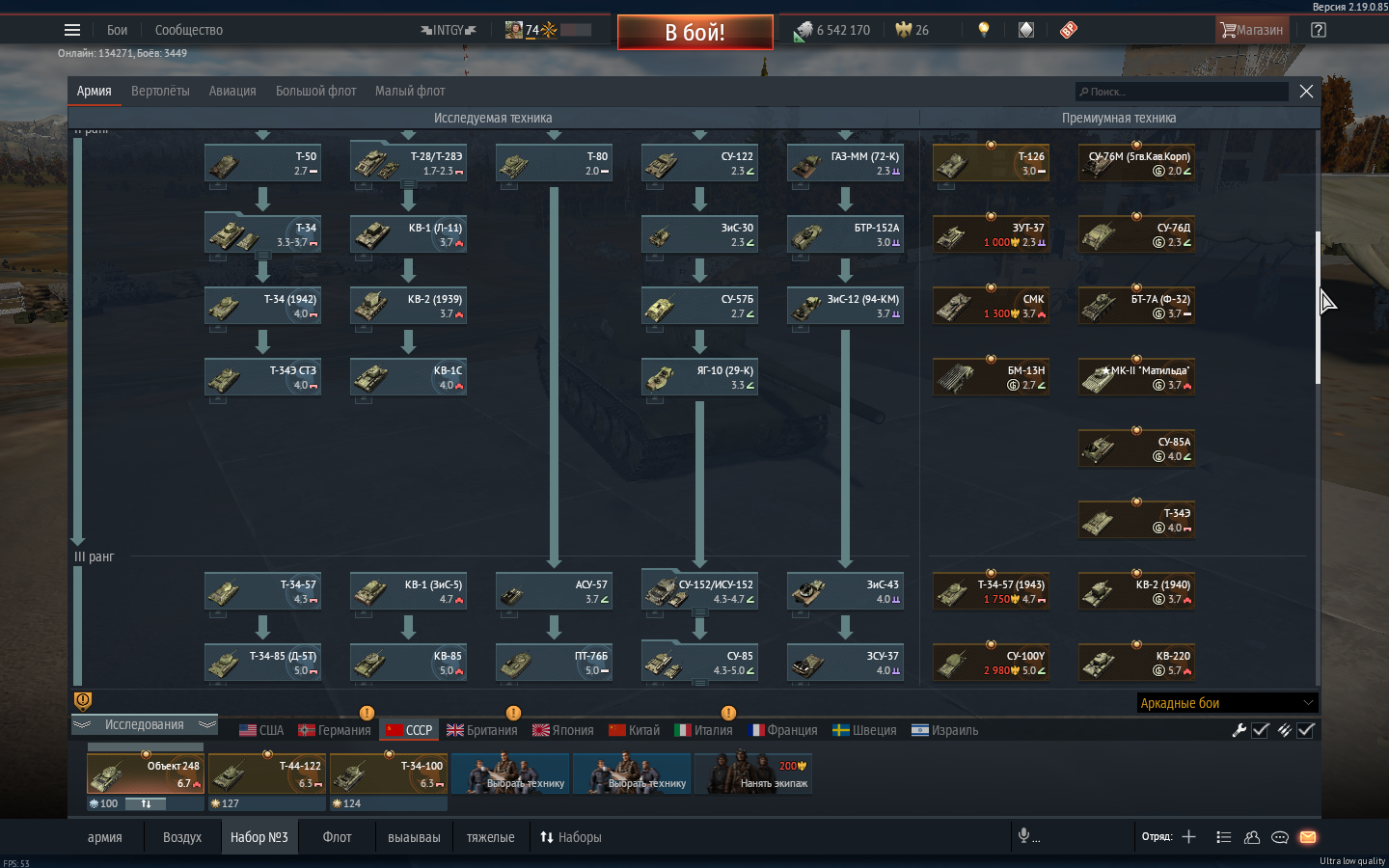Click the first Выбрать технику empty slot
The width and height of the screenshot is (1389, 868).
click(x=510, y=773)
